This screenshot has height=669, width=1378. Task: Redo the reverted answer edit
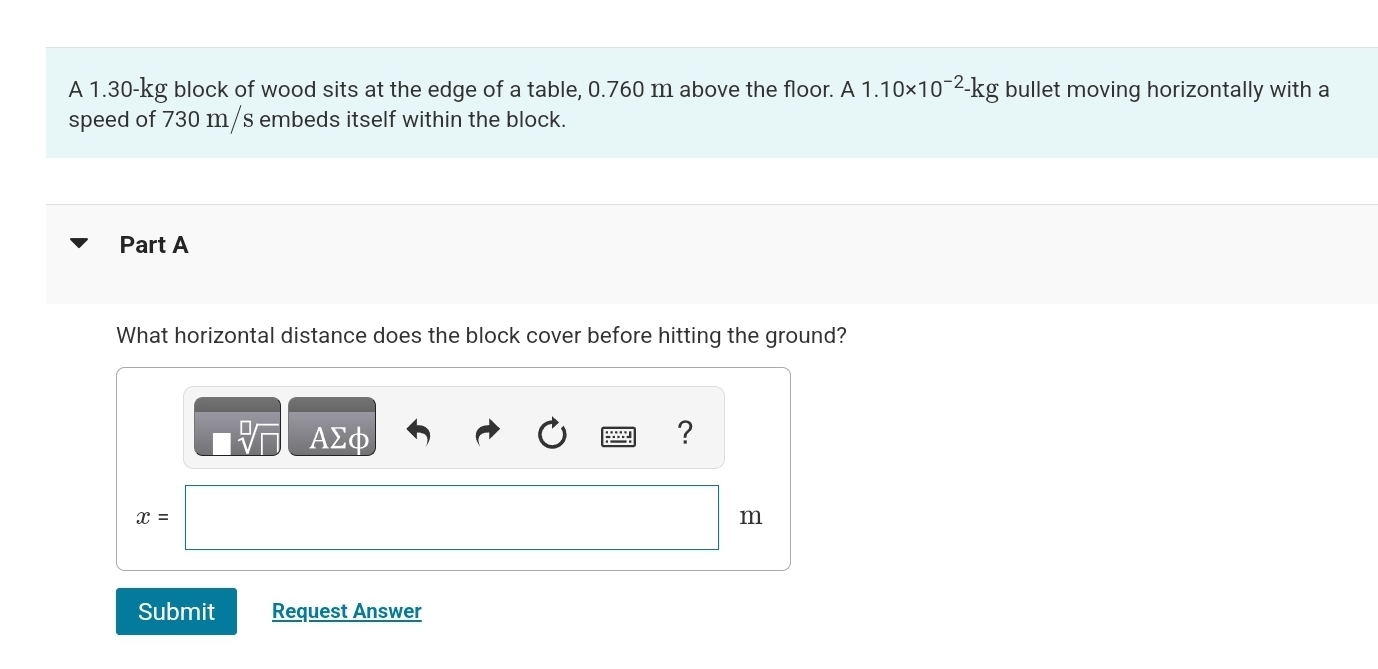tap(486, 432)
